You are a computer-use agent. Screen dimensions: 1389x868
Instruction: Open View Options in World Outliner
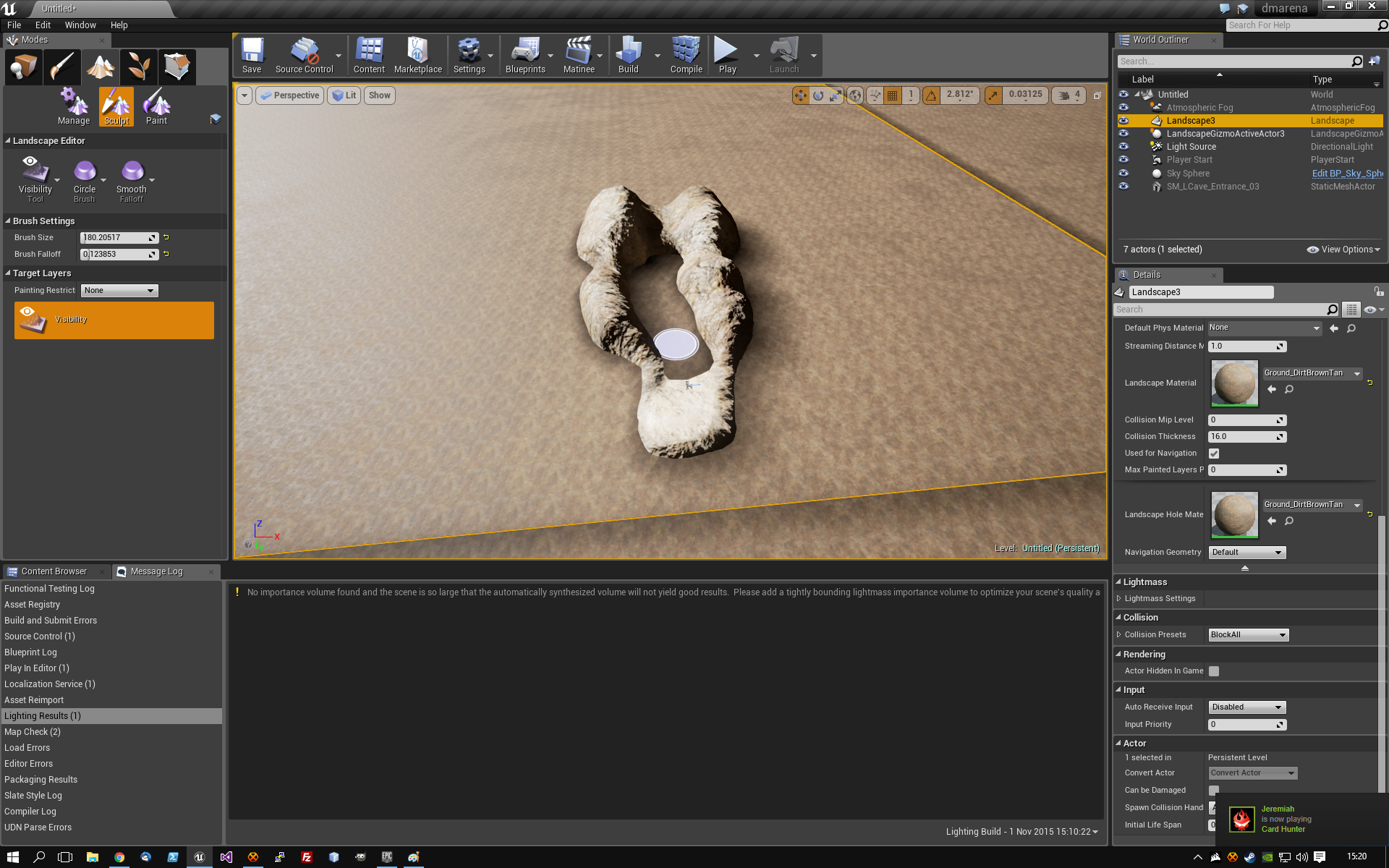(x=1344, y=250)
